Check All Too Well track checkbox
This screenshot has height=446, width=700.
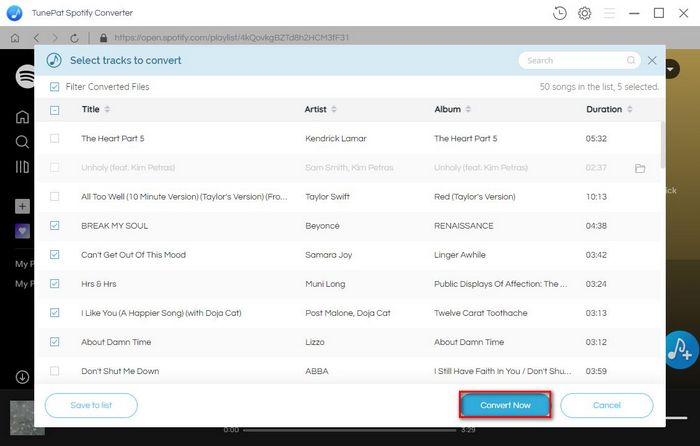pyautogui.click(x=54, y=196)
